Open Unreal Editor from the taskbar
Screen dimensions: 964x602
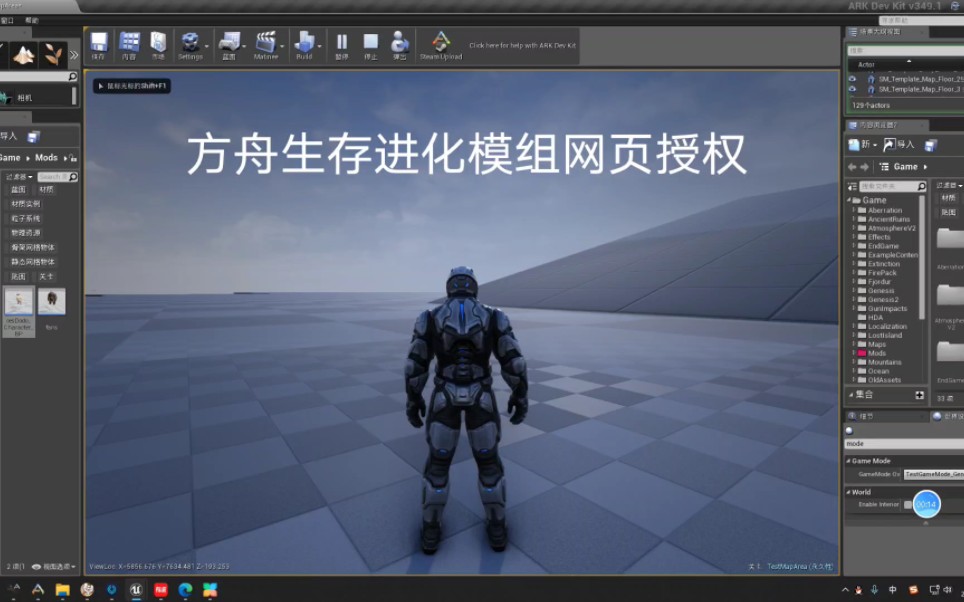[136, 590]
